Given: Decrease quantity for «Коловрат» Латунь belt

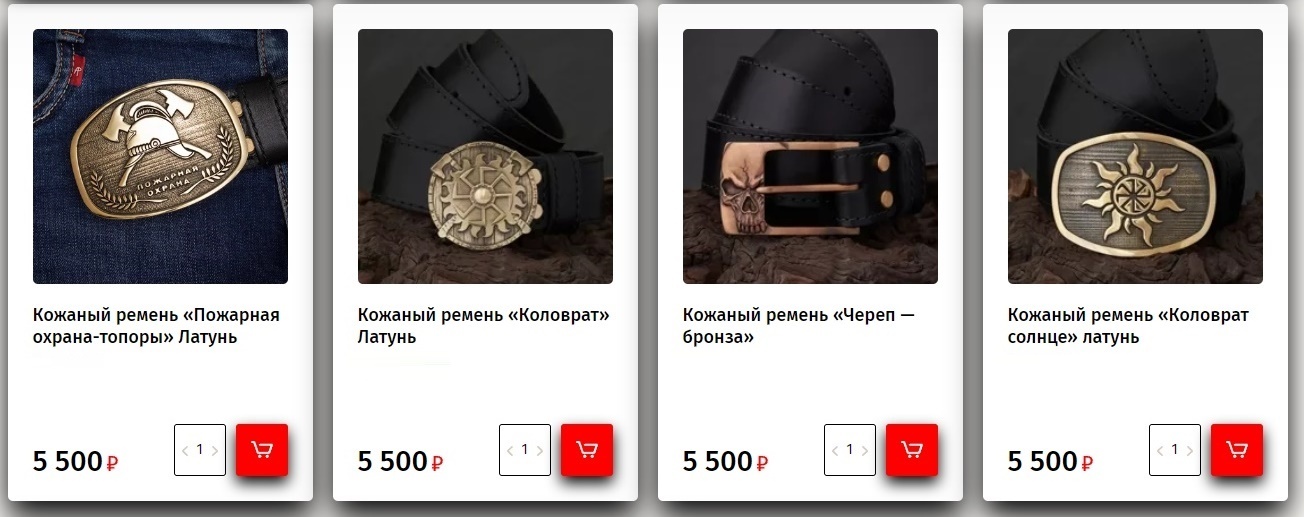Looking at the screenshot, I should coord(510,451).
